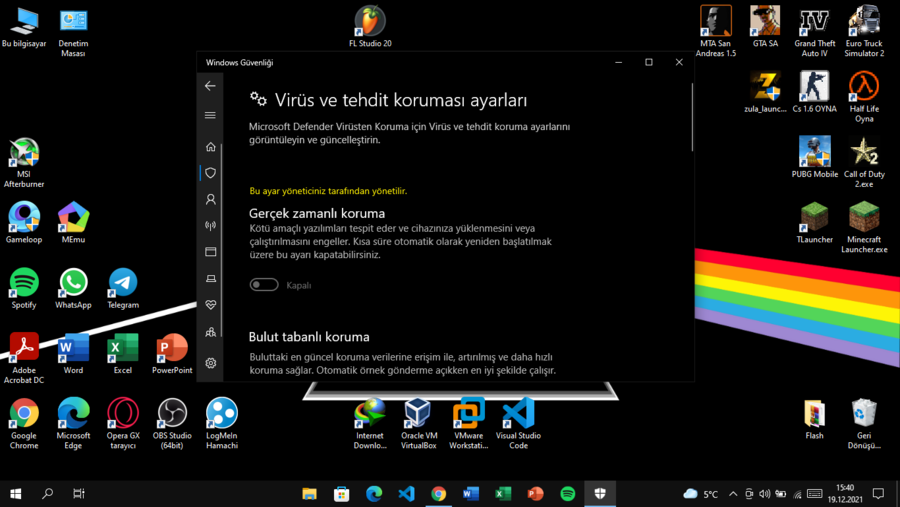This screenshot has width=900, height=507.
Task: Open the Account protection person icon
Action: pyautogui.click(x=211, y=199)
